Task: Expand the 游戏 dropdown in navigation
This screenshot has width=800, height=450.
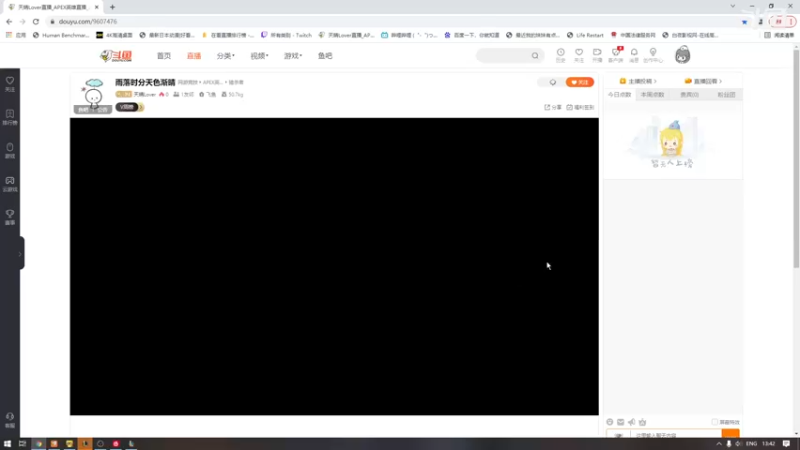Action: pyautogui.click(x=293, y=56)
